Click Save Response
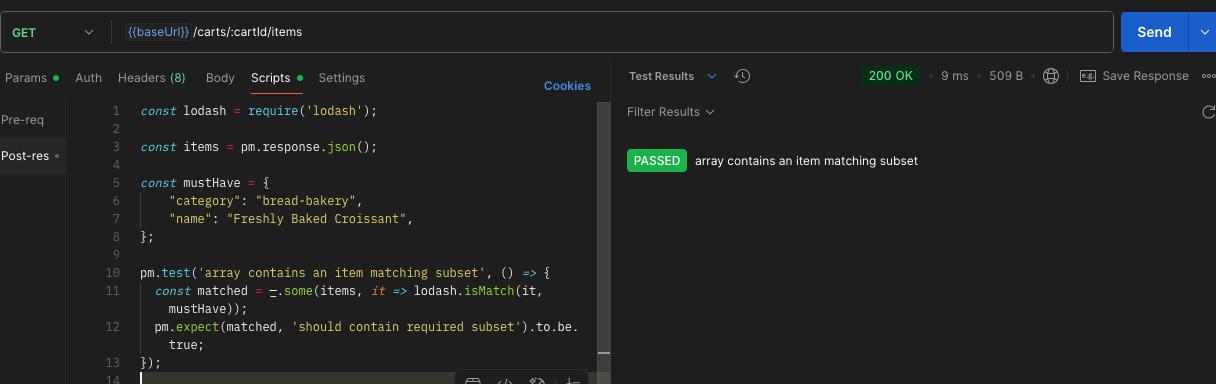Viewport: 1216px width, 384px height. click(x=1134, y=76)
